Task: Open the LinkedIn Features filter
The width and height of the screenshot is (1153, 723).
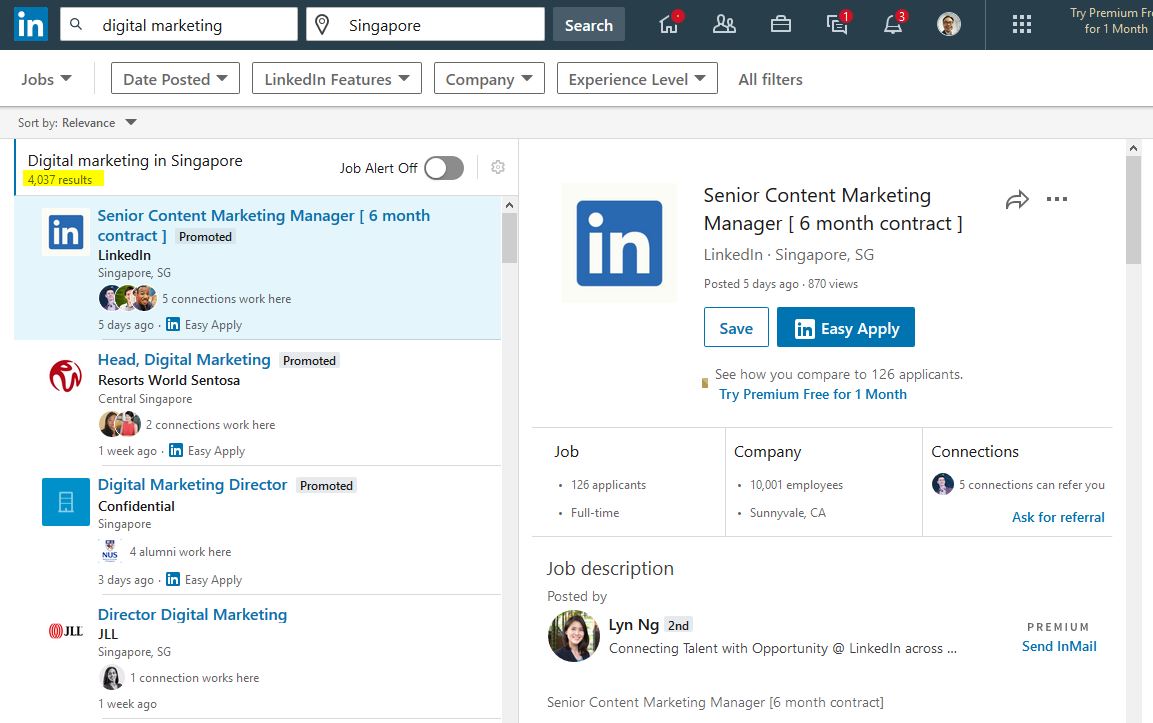Action: click(x=337, y=79)
